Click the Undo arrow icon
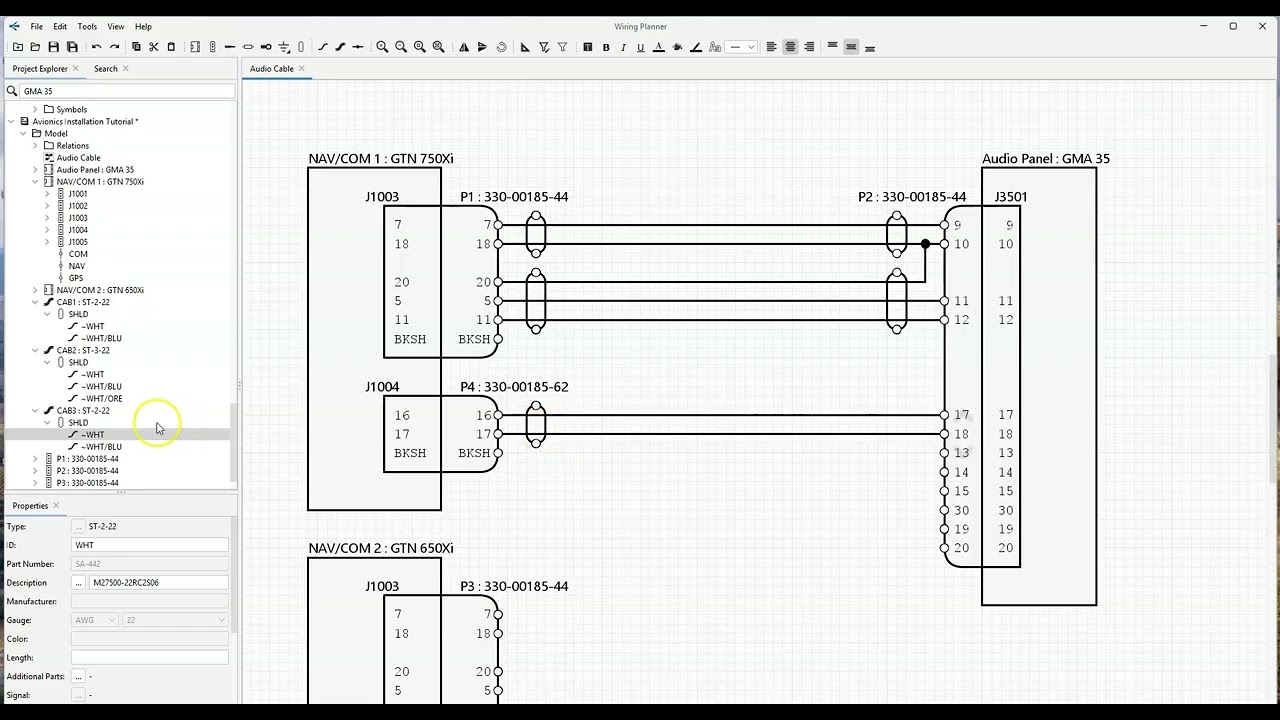Image resolution: width=1280 pixels, height=720 pixels. tap(96, 47)
